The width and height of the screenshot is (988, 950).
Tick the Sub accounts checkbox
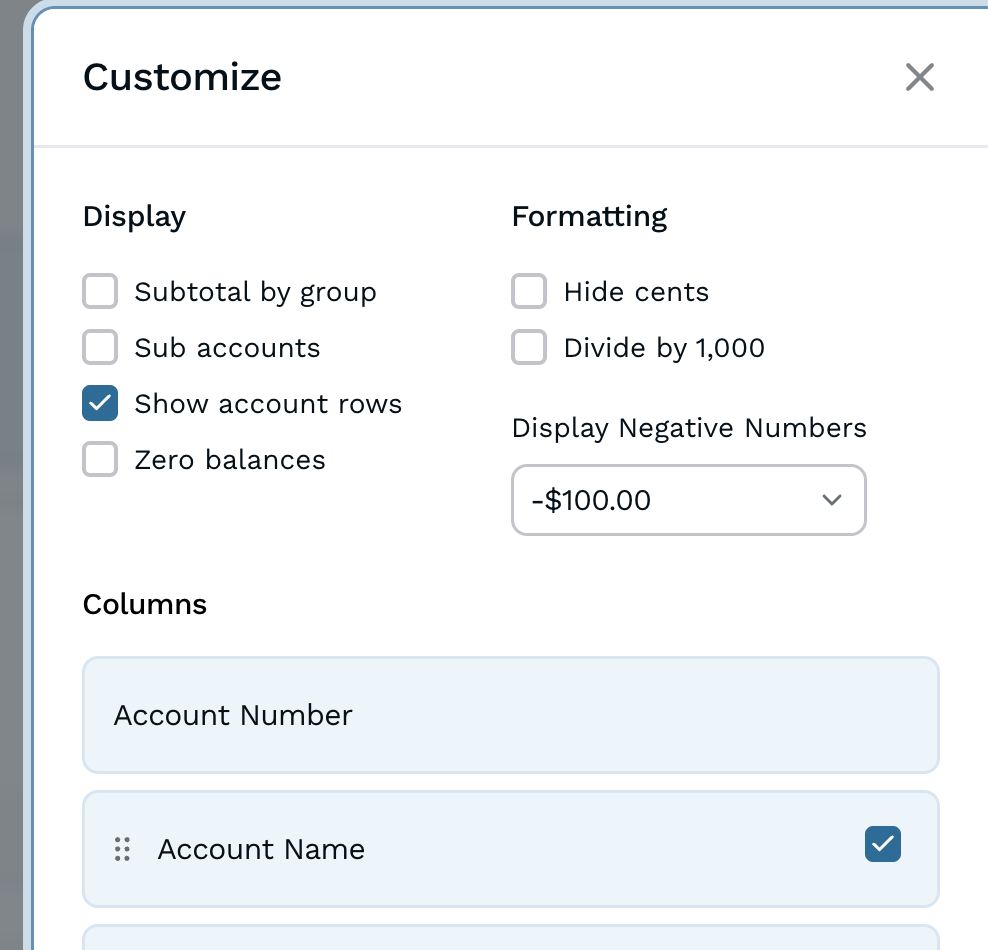100,348
